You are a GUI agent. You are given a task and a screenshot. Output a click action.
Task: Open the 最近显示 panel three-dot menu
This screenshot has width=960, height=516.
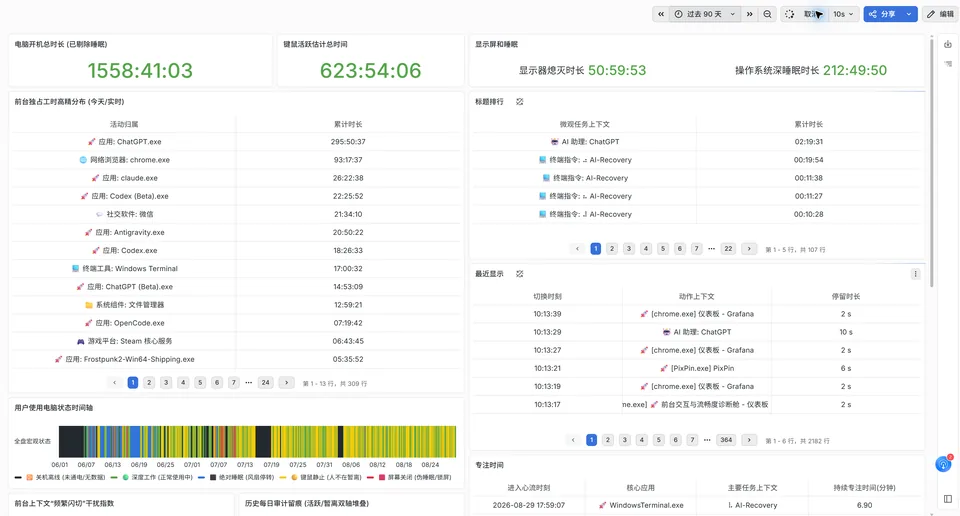coord(915,274)
